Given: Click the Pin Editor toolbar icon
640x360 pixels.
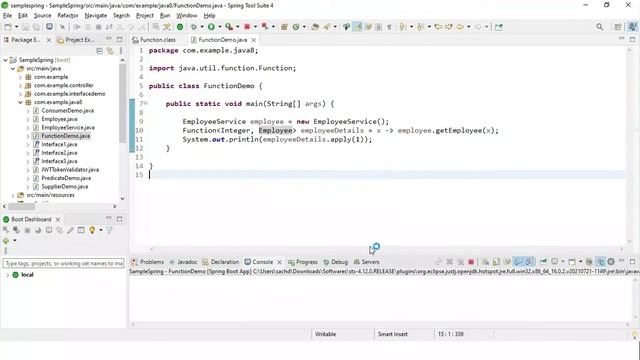Looking at the screenshot, I should 499,27.
